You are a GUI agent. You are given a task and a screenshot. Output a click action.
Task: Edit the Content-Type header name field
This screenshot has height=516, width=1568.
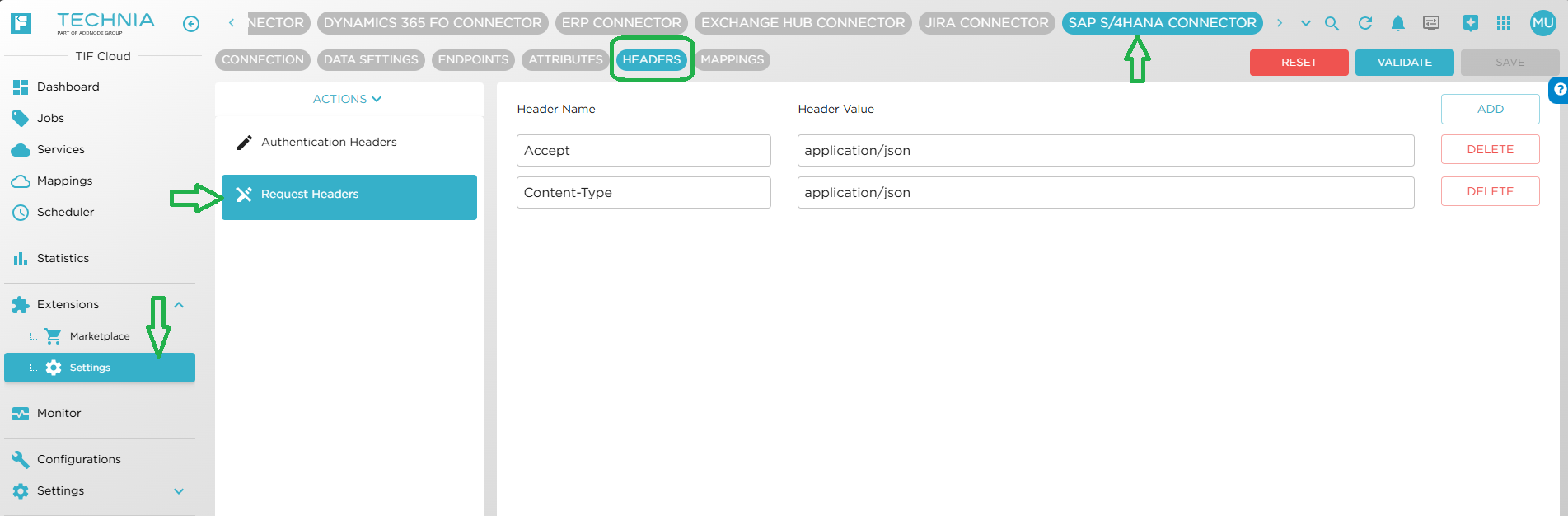(x=644, y=192)
